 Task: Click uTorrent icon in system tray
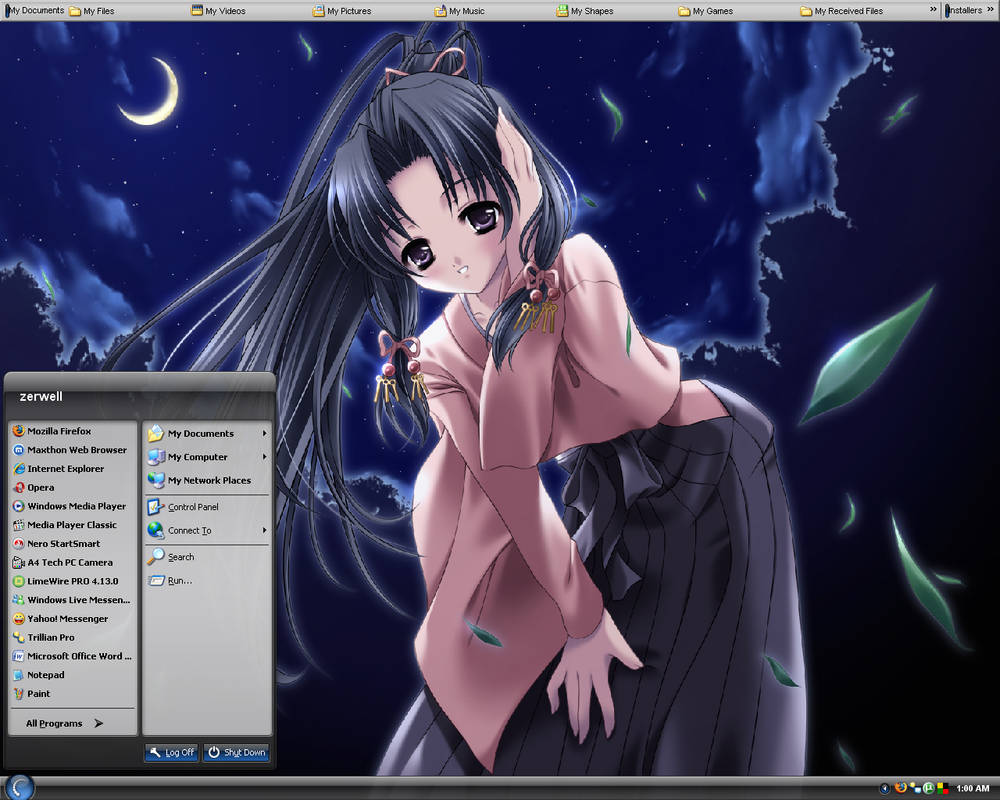click(929, 789)
